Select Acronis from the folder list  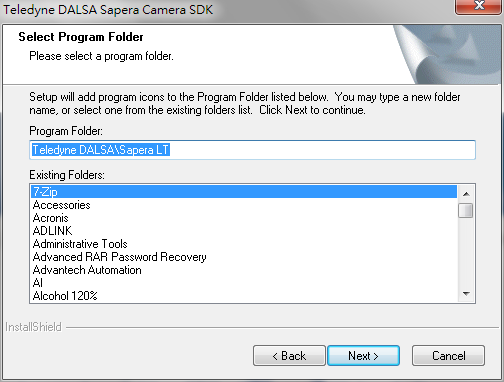244,218
